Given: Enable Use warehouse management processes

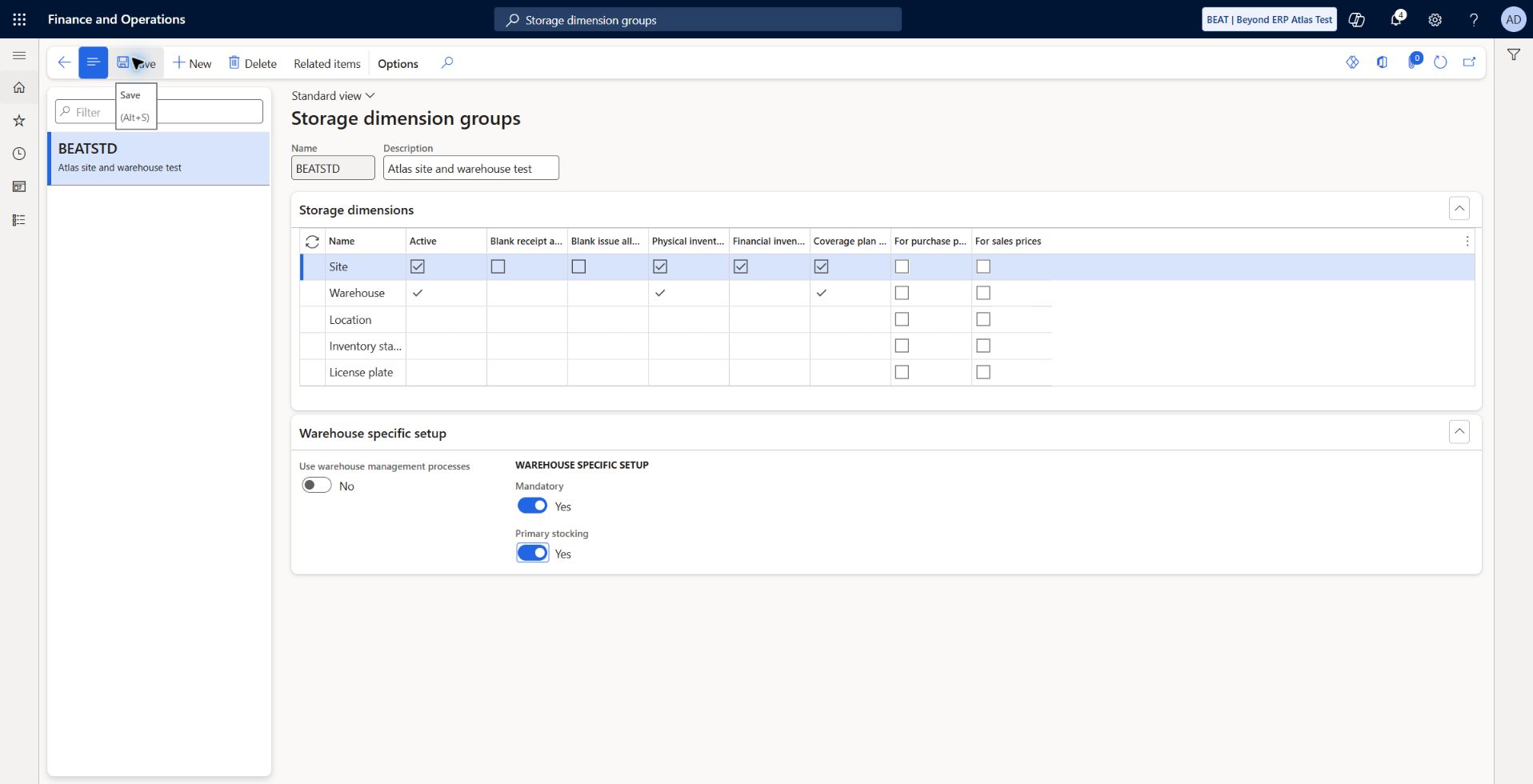Looking at the screenshot, I should coord(317,485).
